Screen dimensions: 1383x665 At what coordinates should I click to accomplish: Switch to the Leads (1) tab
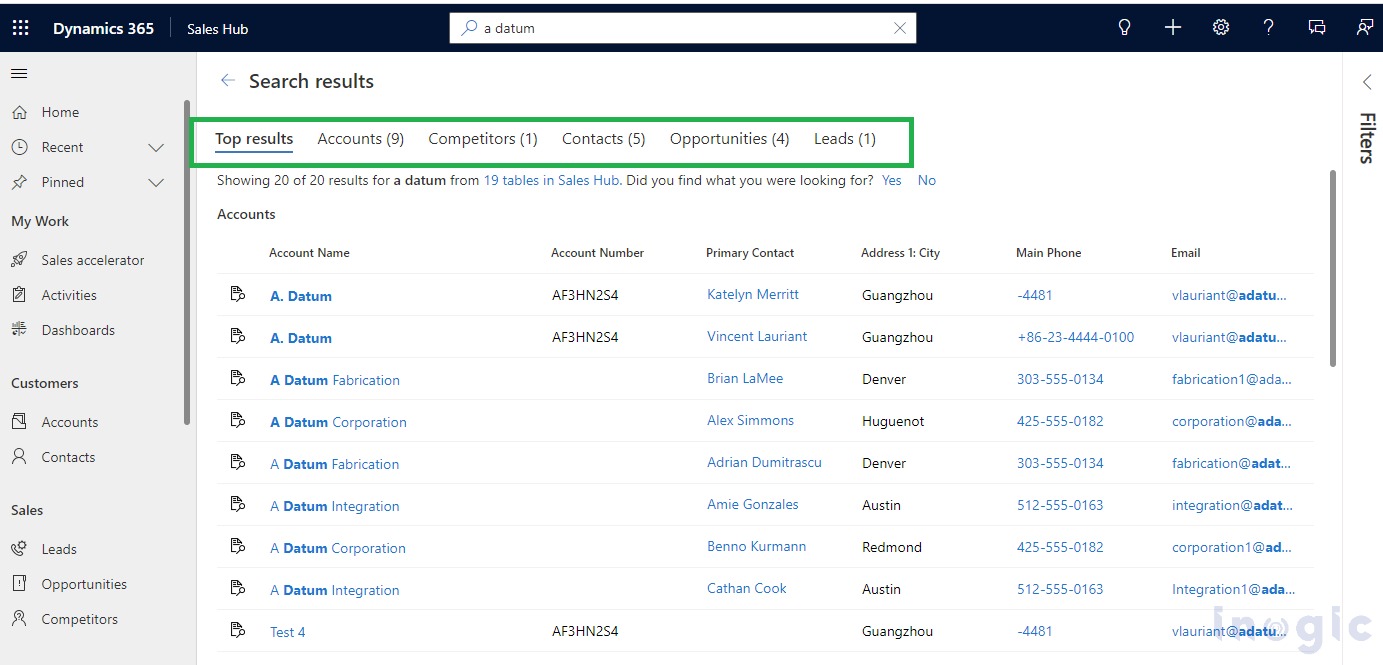click(845, 139)
